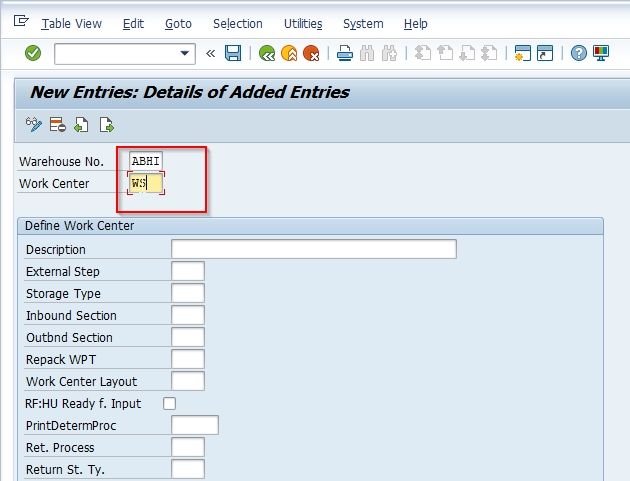Click the New Entries: Details of Added Entries title
Image resolution: width=630 pixels, height=481 pixels.
(x=190, y=92)
